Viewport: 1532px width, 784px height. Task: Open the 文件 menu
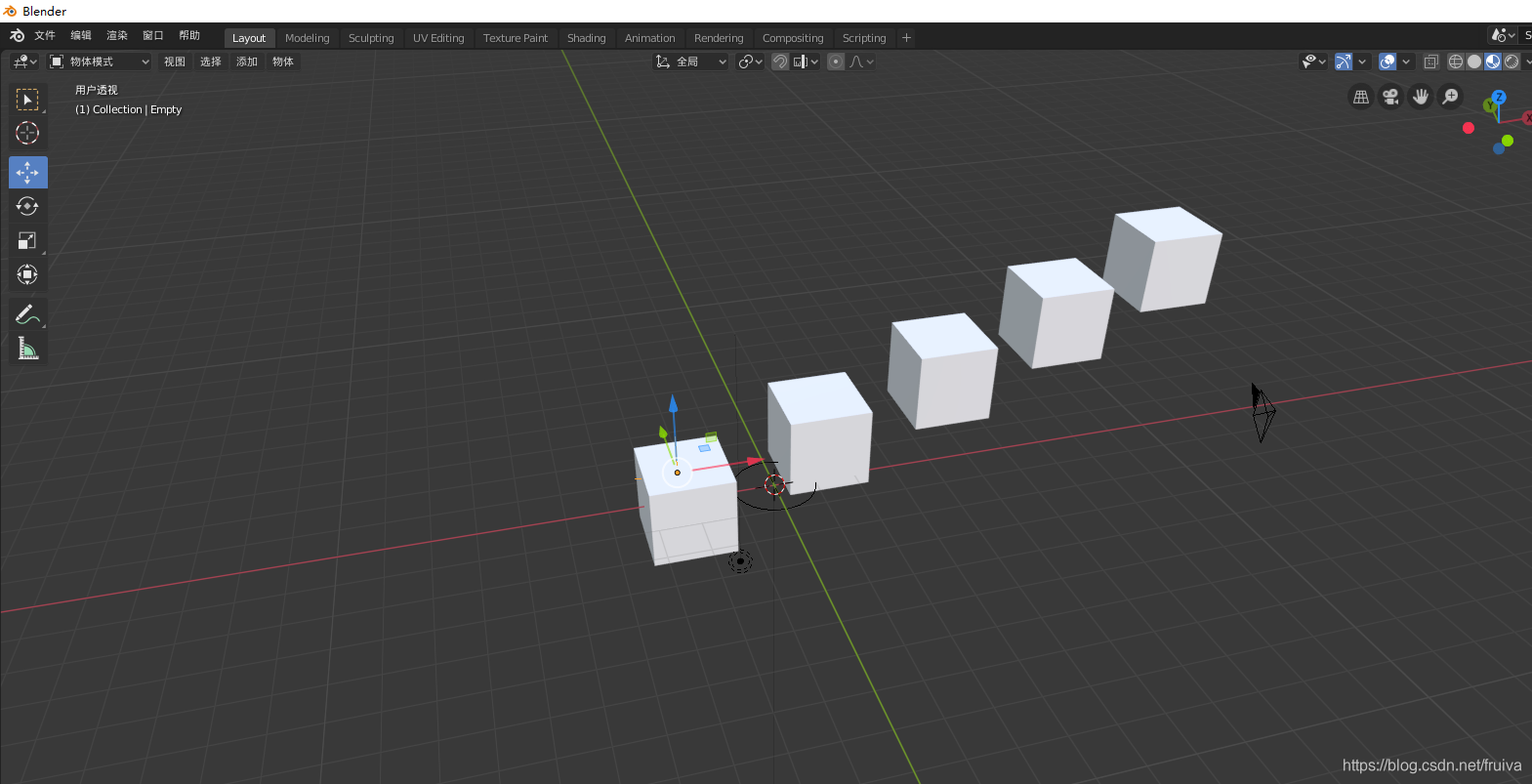pyautogui.click(x=45, y=36)
